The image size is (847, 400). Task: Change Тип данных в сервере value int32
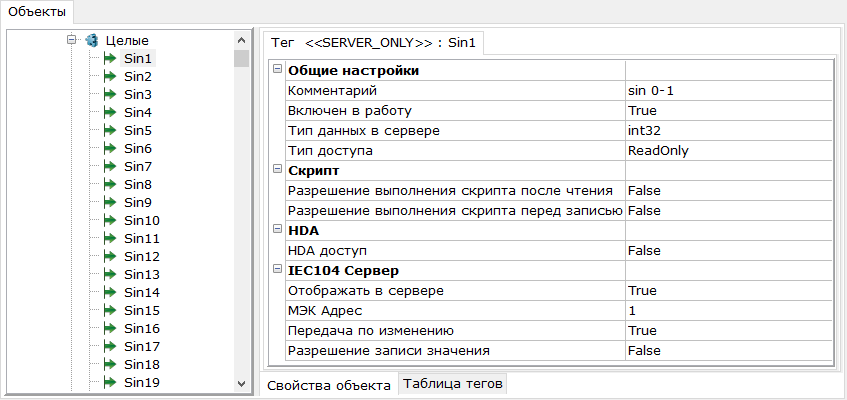728,131
